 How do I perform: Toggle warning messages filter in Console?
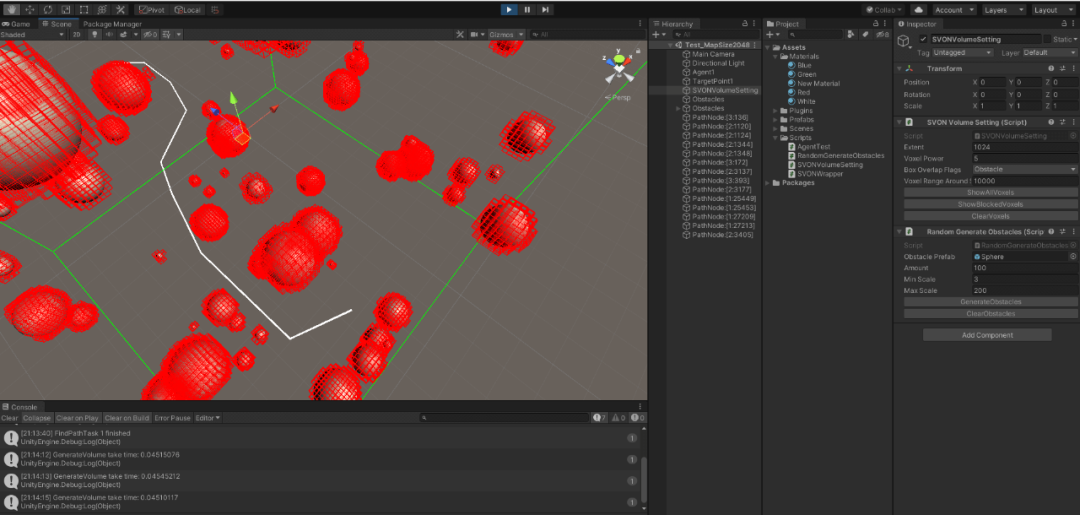tap(619, 418)
